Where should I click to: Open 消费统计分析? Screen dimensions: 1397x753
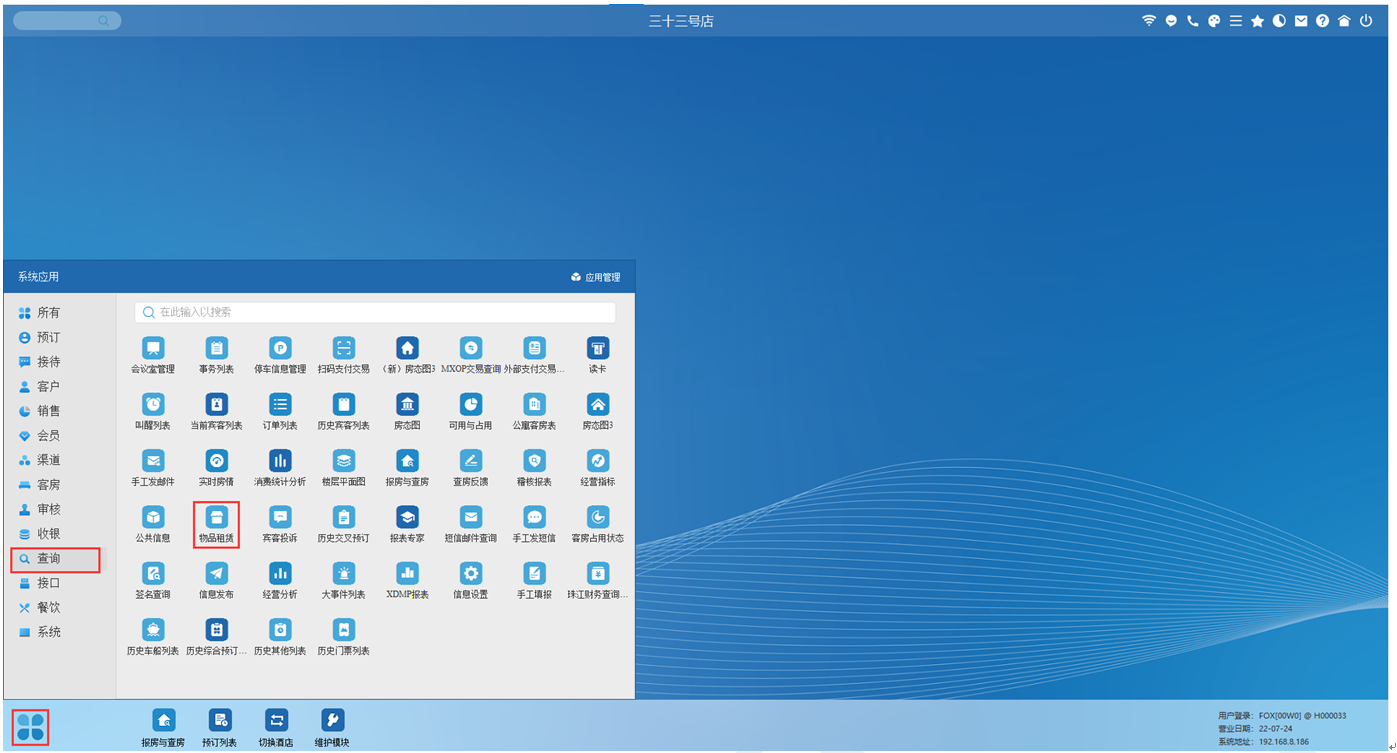point(281,461)
